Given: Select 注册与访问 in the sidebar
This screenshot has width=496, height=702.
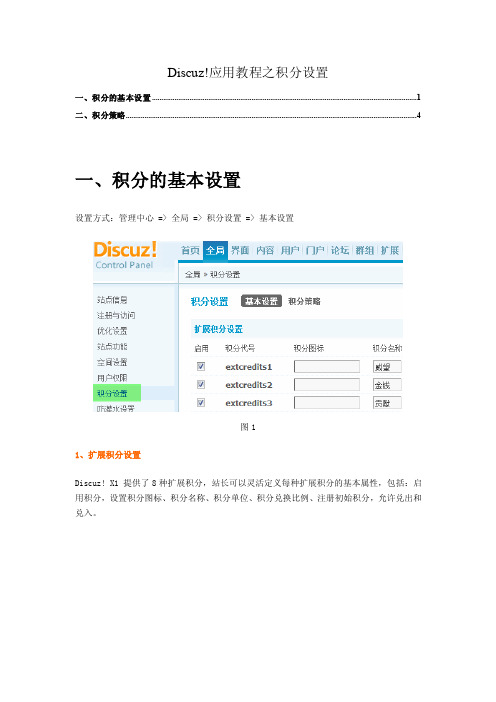Looking at the screenshot, I should click(x=116, y=315).
